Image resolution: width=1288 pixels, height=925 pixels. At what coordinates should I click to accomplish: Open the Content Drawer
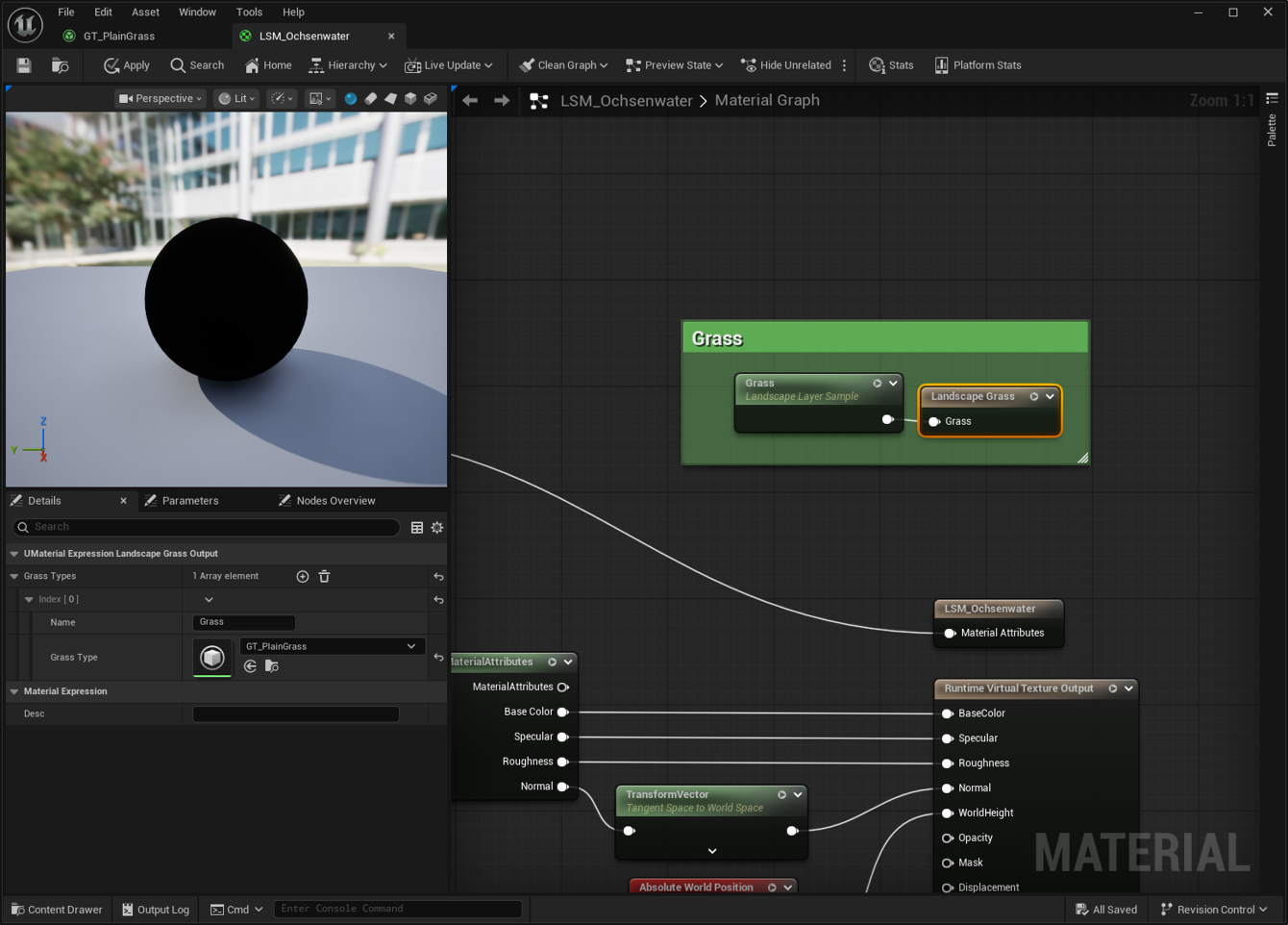pyautogui.click(x=57, y=909)
